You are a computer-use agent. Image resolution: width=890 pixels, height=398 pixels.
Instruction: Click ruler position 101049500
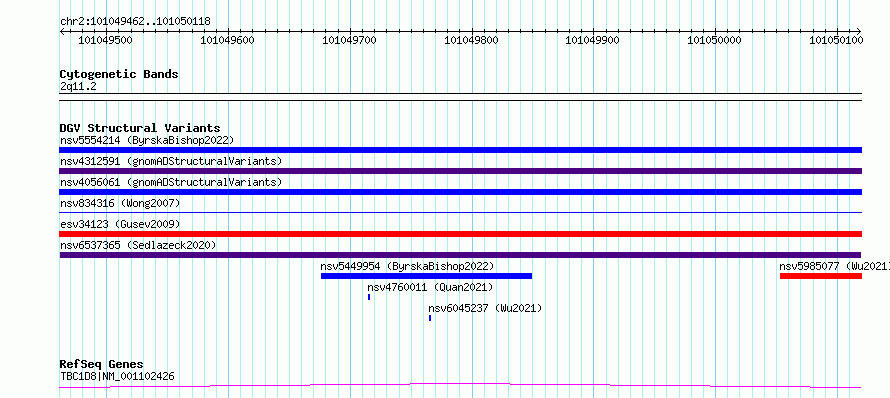pyautogui.click(x=105, y=40)
